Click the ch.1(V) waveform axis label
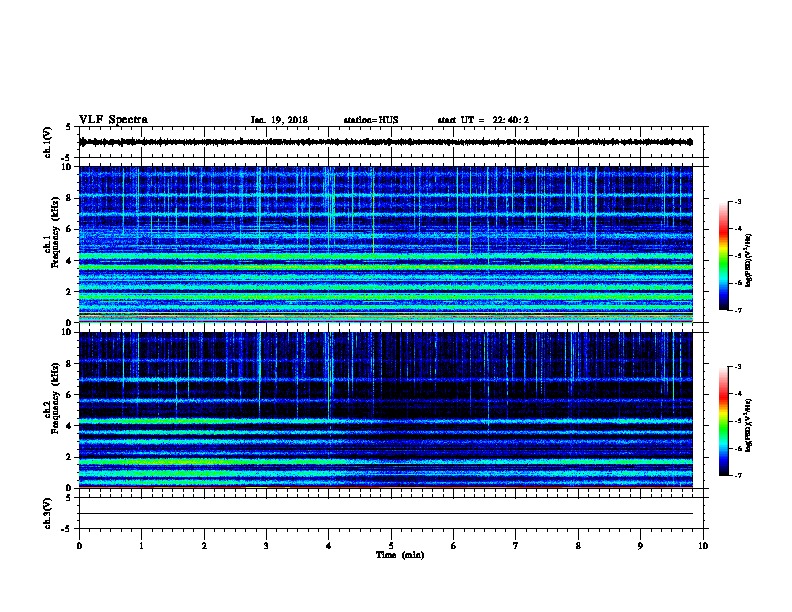 [47, 142]
